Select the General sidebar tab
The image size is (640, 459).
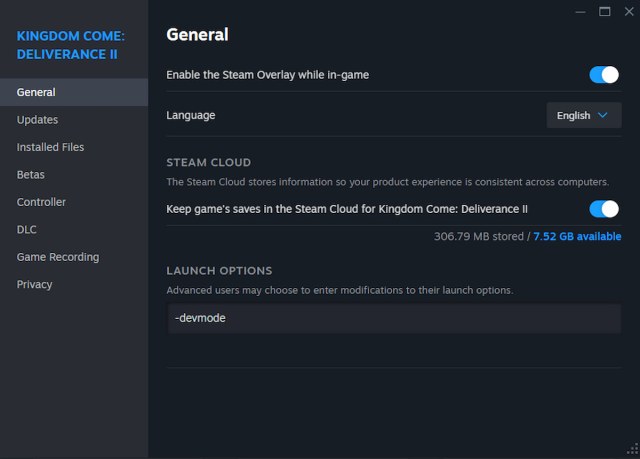(x=74, y=92)
